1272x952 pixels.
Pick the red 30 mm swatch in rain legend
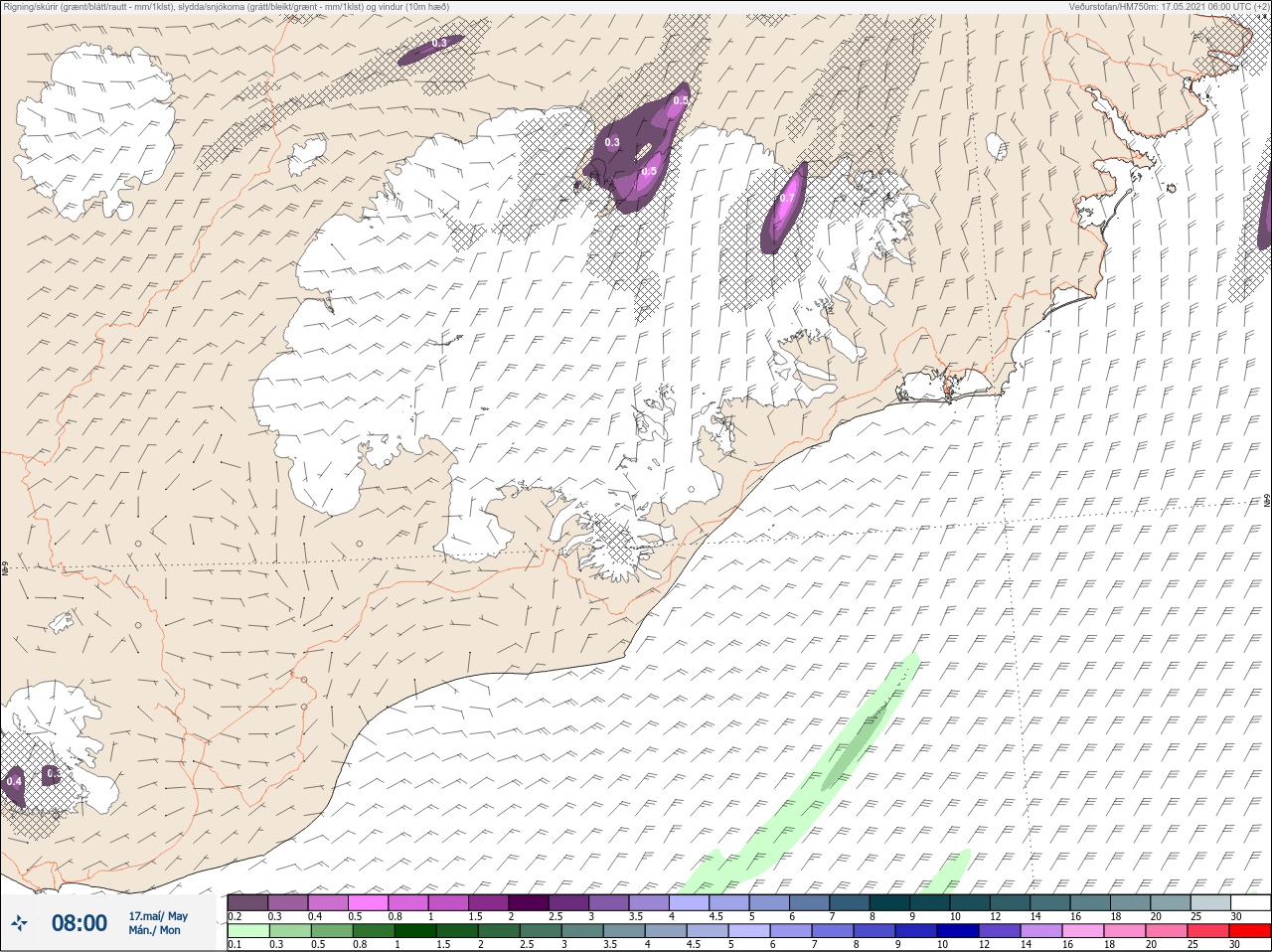point(1249,931)
